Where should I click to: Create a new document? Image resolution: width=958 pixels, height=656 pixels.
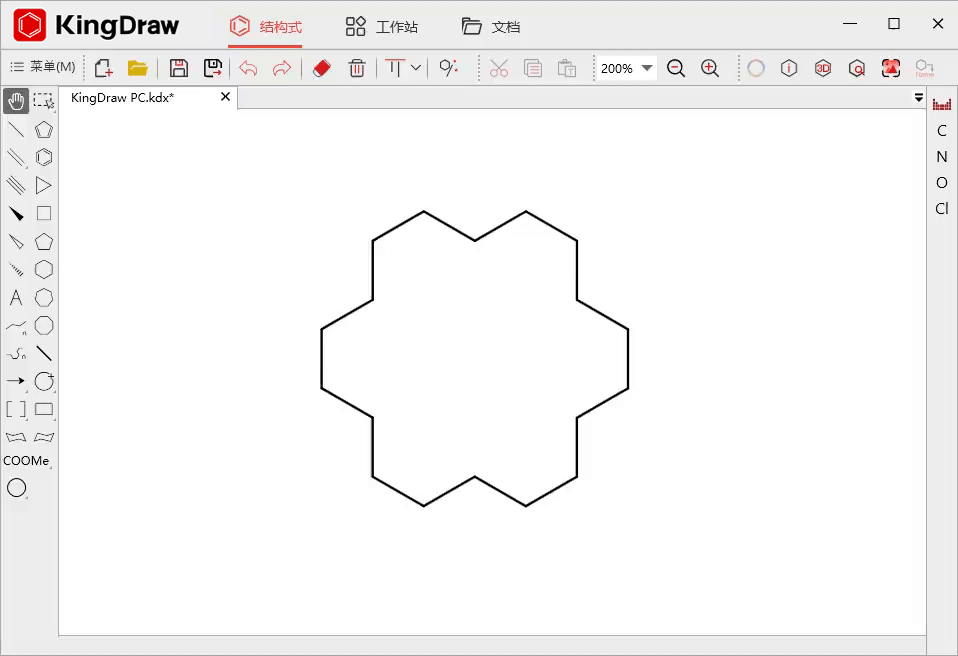coord(103,68)
